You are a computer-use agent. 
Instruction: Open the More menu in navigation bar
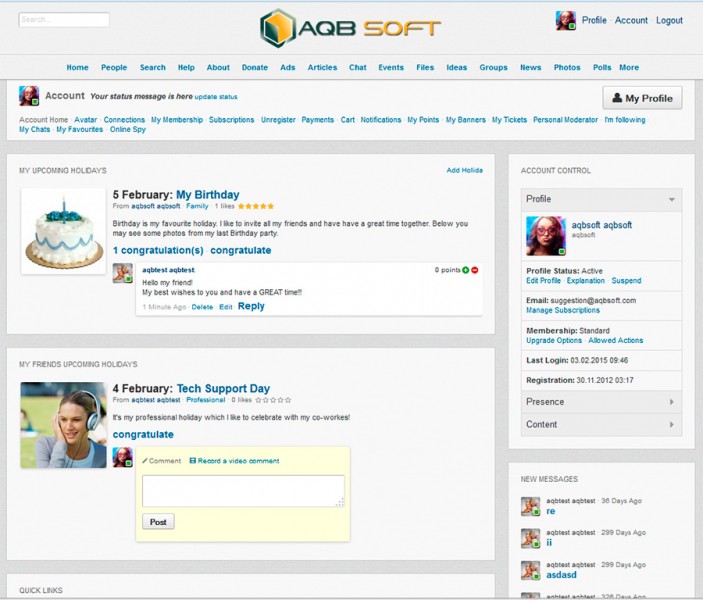coord(629,68)
